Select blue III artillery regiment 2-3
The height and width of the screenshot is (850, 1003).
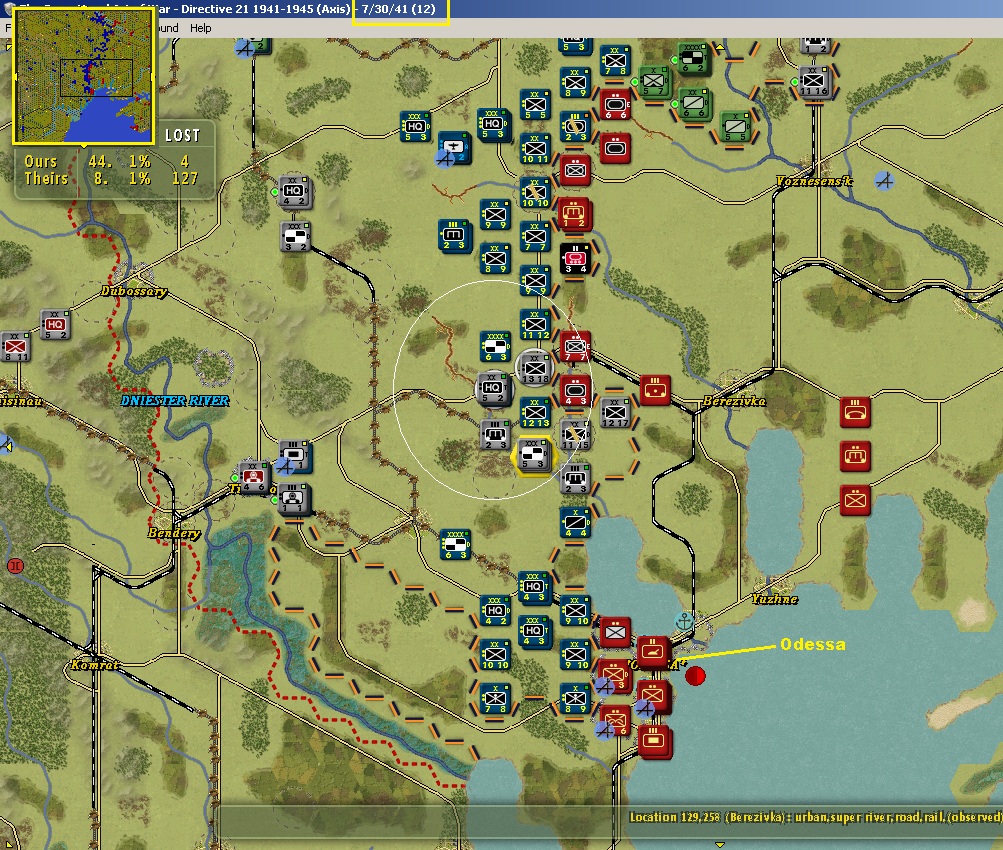(454, 236)
